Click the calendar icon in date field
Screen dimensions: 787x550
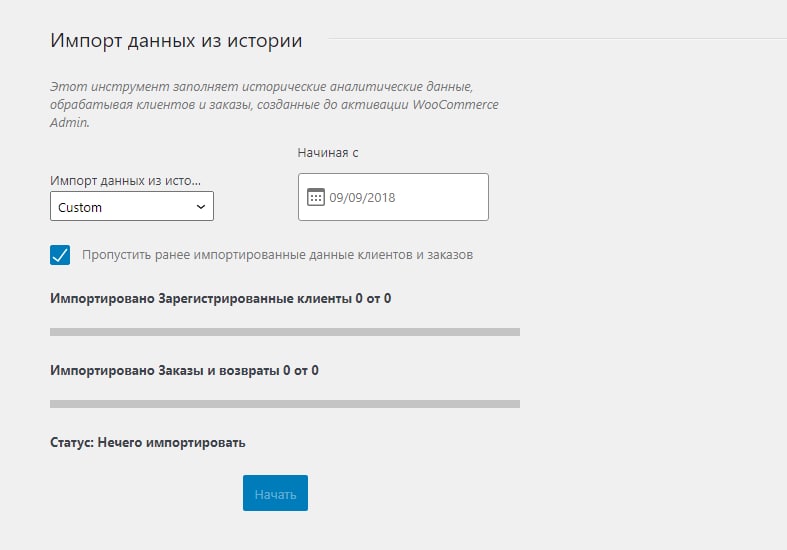pyautogui.click(x=316, y=197)
